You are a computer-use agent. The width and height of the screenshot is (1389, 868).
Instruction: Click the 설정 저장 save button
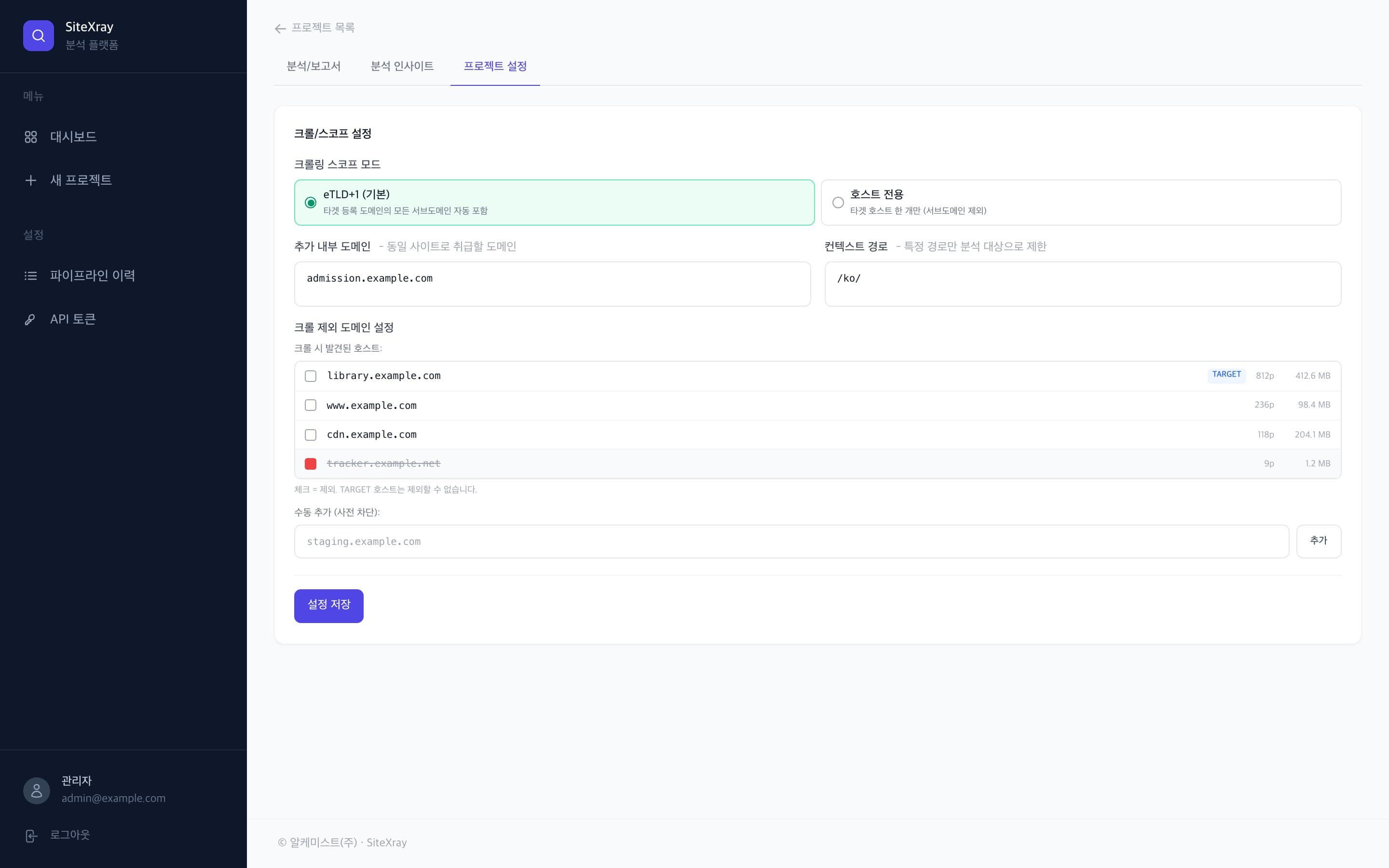pyautogui.click(x=329, y=606)
